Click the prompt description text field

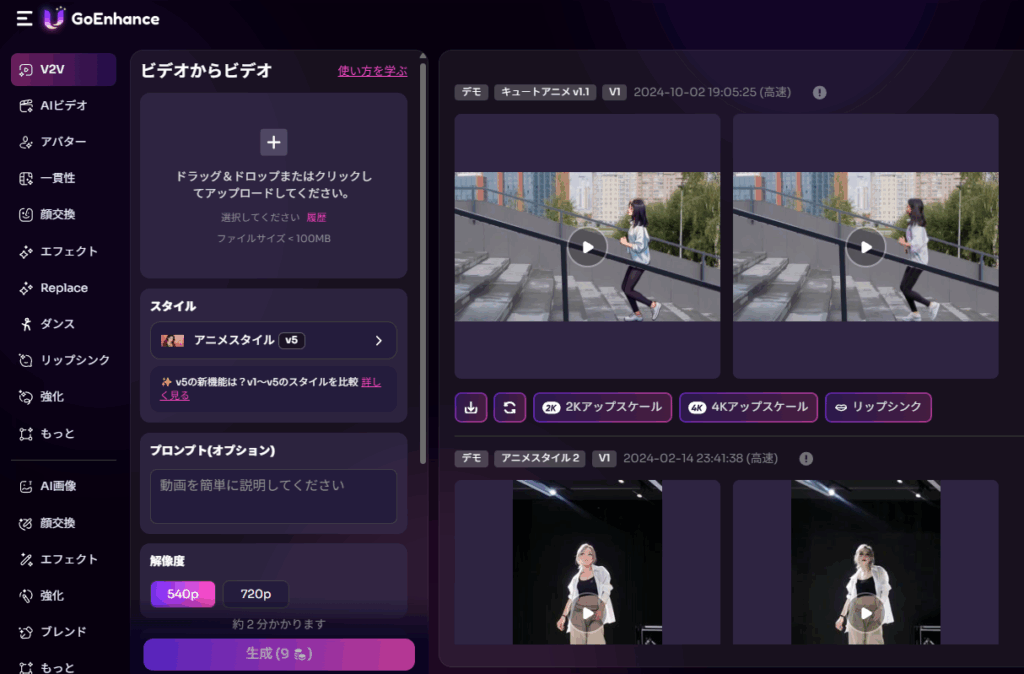point(273,496)
